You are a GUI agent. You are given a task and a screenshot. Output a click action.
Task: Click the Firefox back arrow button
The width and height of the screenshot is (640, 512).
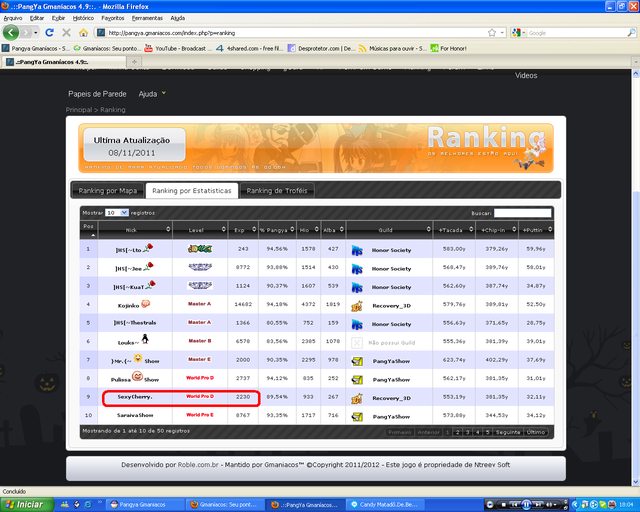[11, 33]
